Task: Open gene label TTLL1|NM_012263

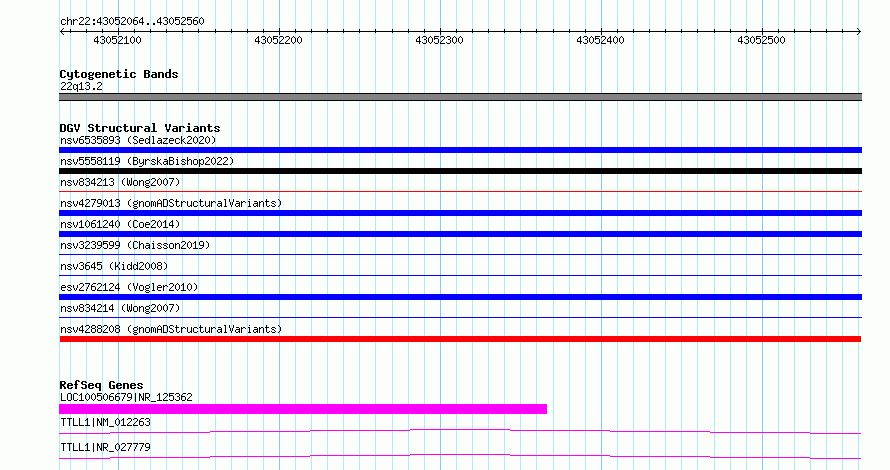Action: 105,422
